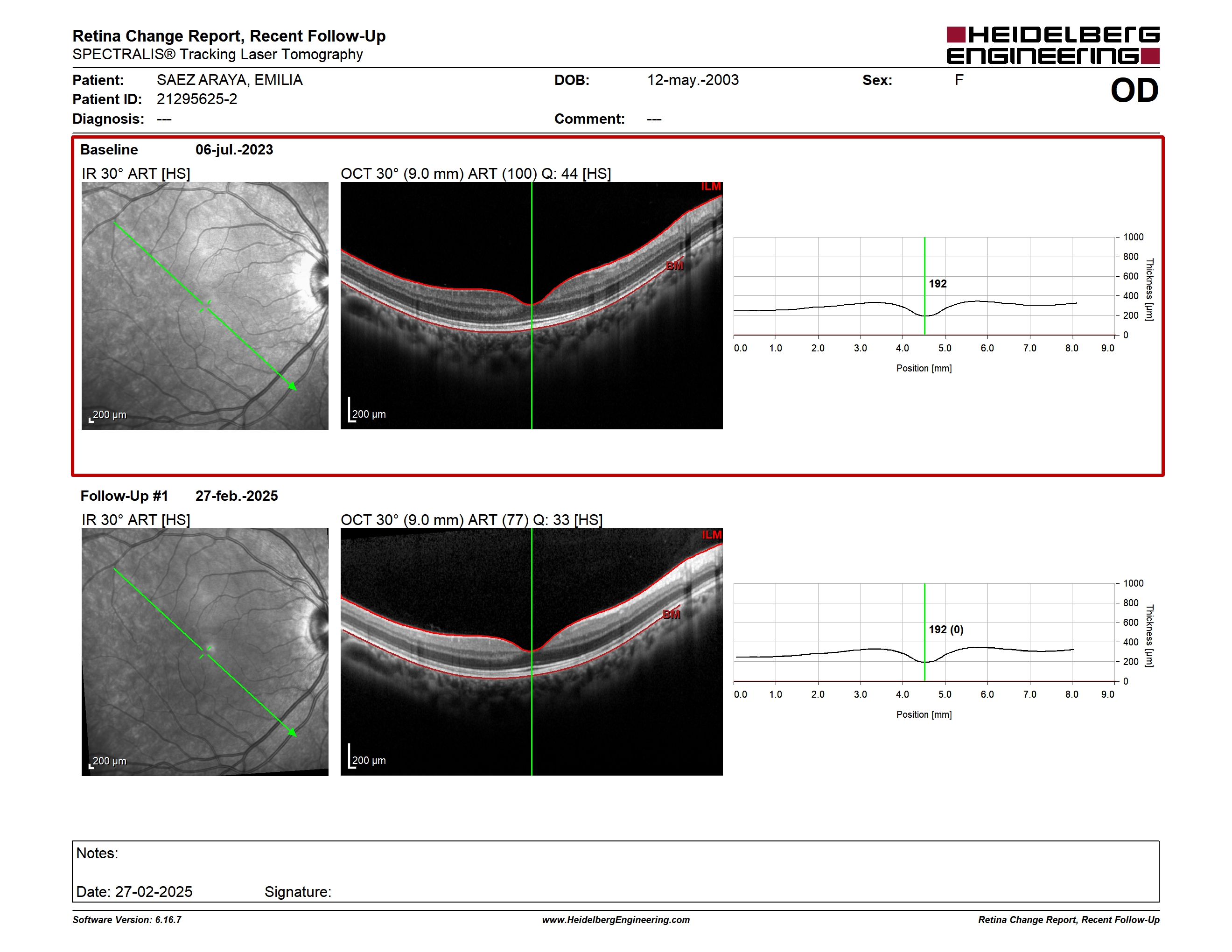Click the follow-up fovea crosshair marker on IR
1232x952 pixels.
[205, 652]
